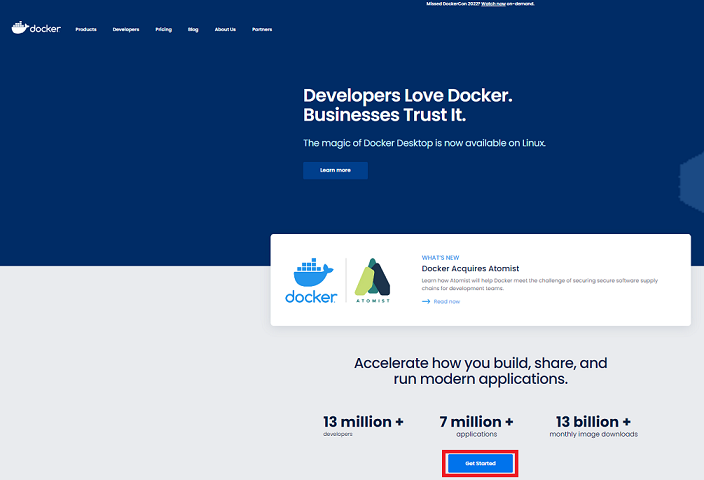
Task: Click the Learn more button
Action: click(x=335, y=170)
